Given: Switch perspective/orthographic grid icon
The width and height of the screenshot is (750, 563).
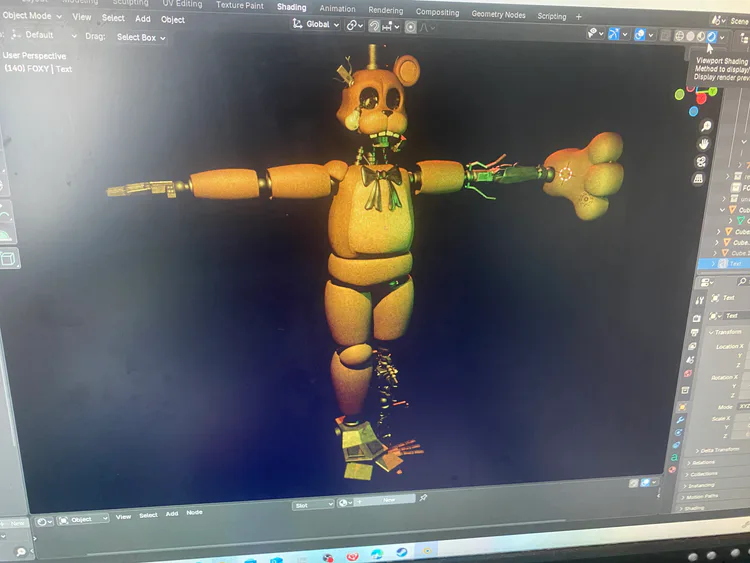Looking at the screenshot, I should tap(698, 179).
